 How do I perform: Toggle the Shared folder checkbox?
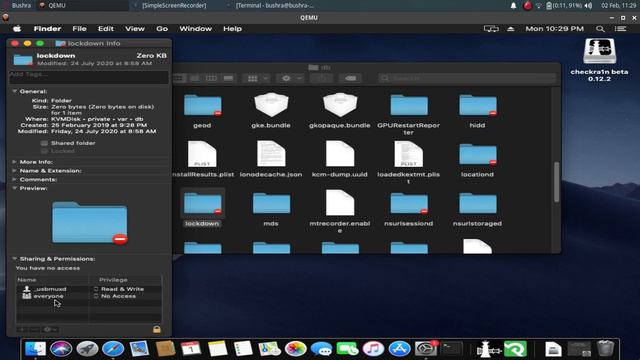point(44,143)
